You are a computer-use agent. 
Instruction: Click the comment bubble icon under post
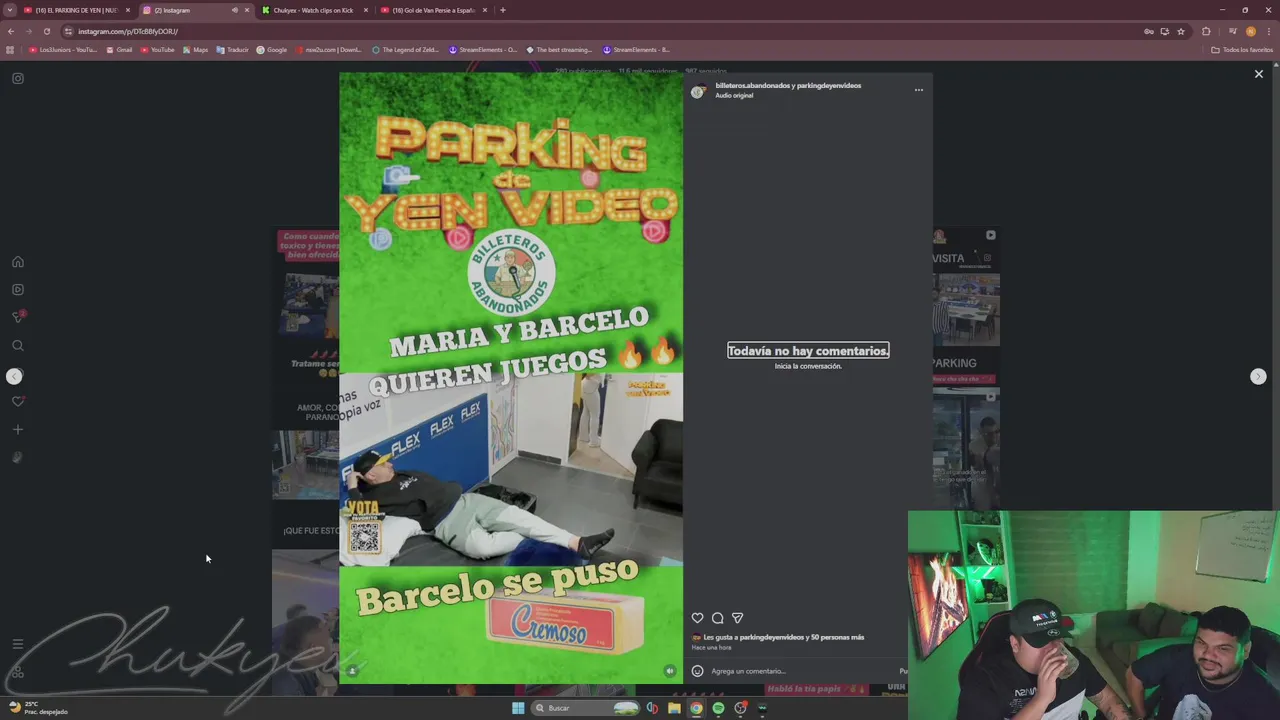pyautogui.click(x=718, y=618)
